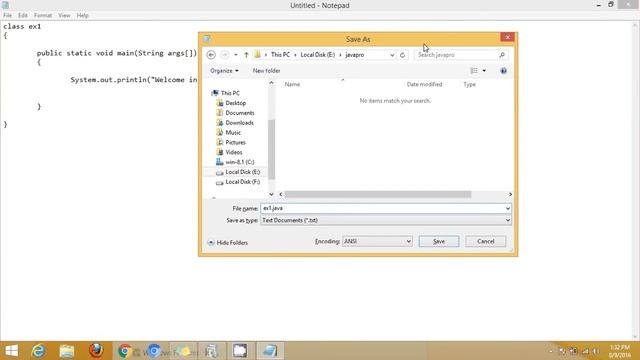This screenshot has height=360, width=640.
Task: Select the Pictures folder
Action: tap(235, 142)
